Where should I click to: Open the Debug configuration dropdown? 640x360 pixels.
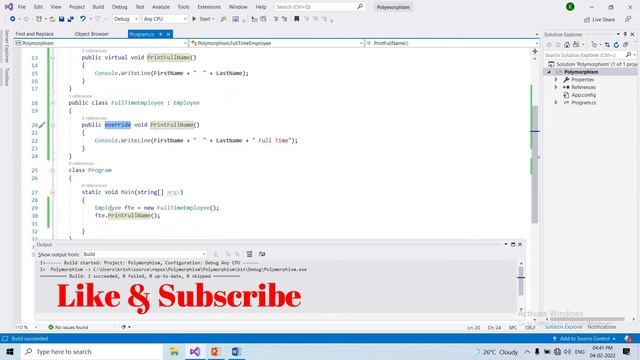(x=125, y=19)
